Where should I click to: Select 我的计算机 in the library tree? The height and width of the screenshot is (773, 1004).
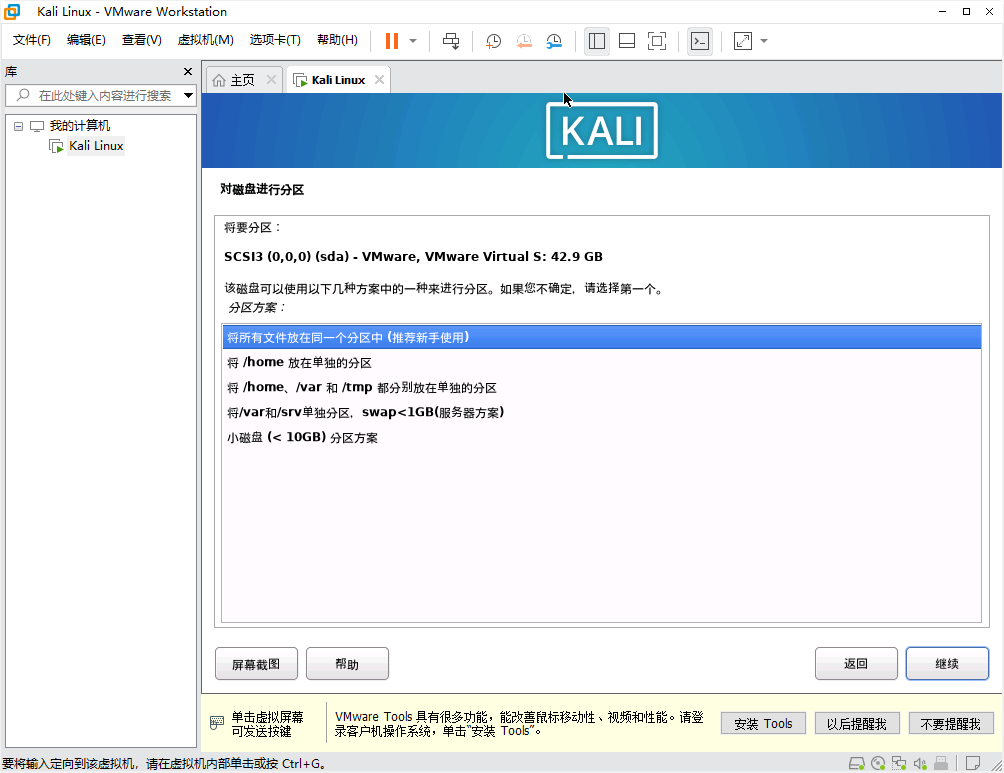click(x=79, y=126)
